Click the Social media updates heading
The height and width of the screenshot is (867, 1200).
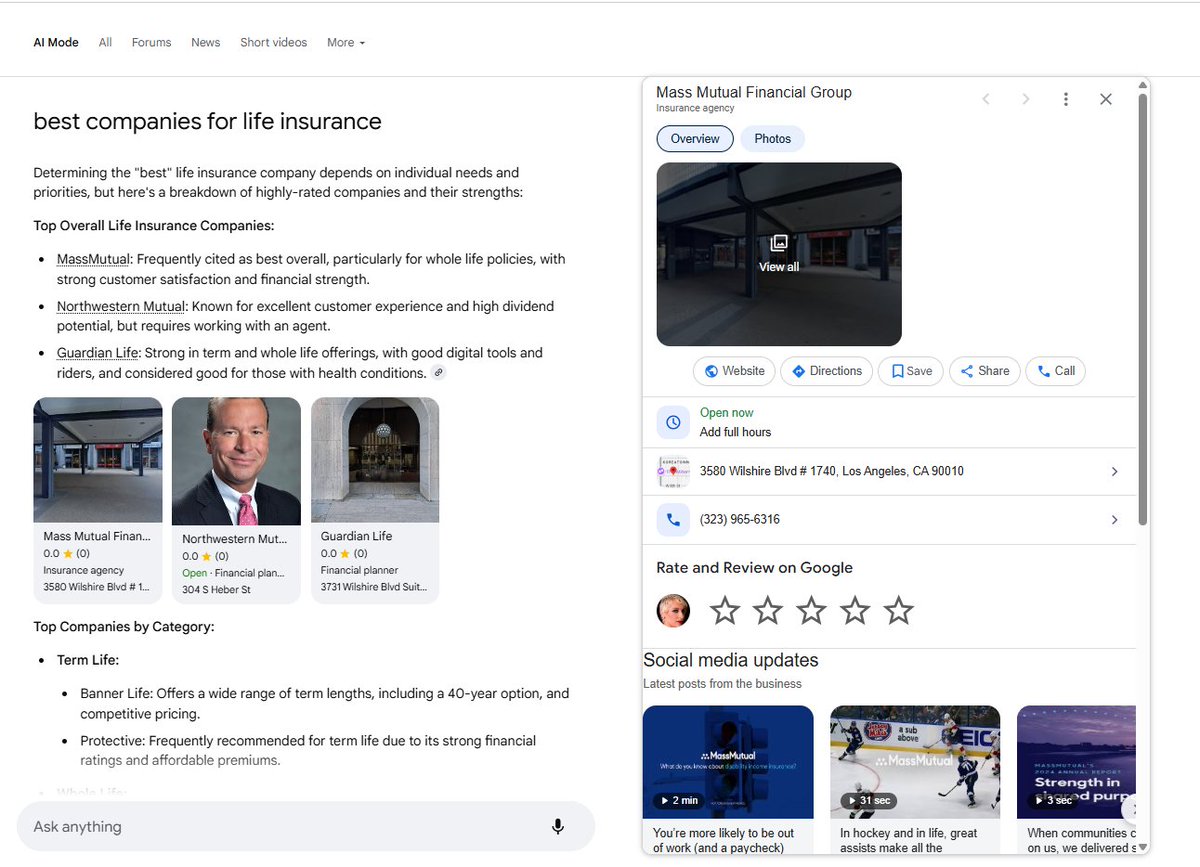(x=731, y=660)
